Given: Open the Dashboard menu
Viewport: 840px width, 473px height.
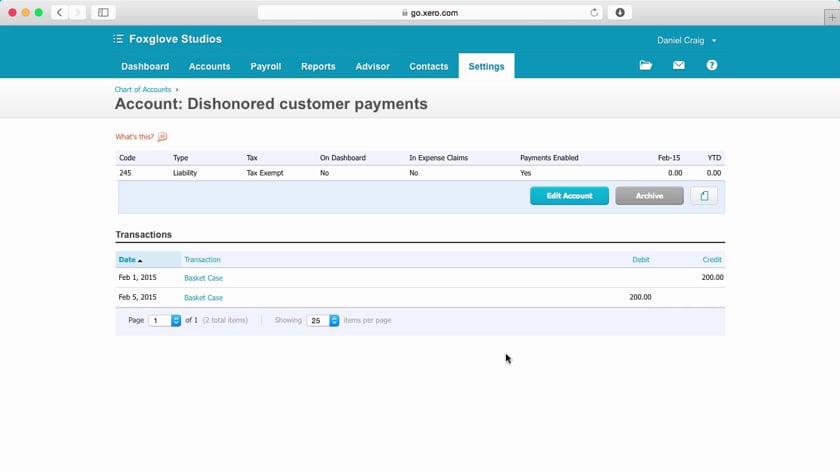Looking at the screenshot, I should (145, 66).
